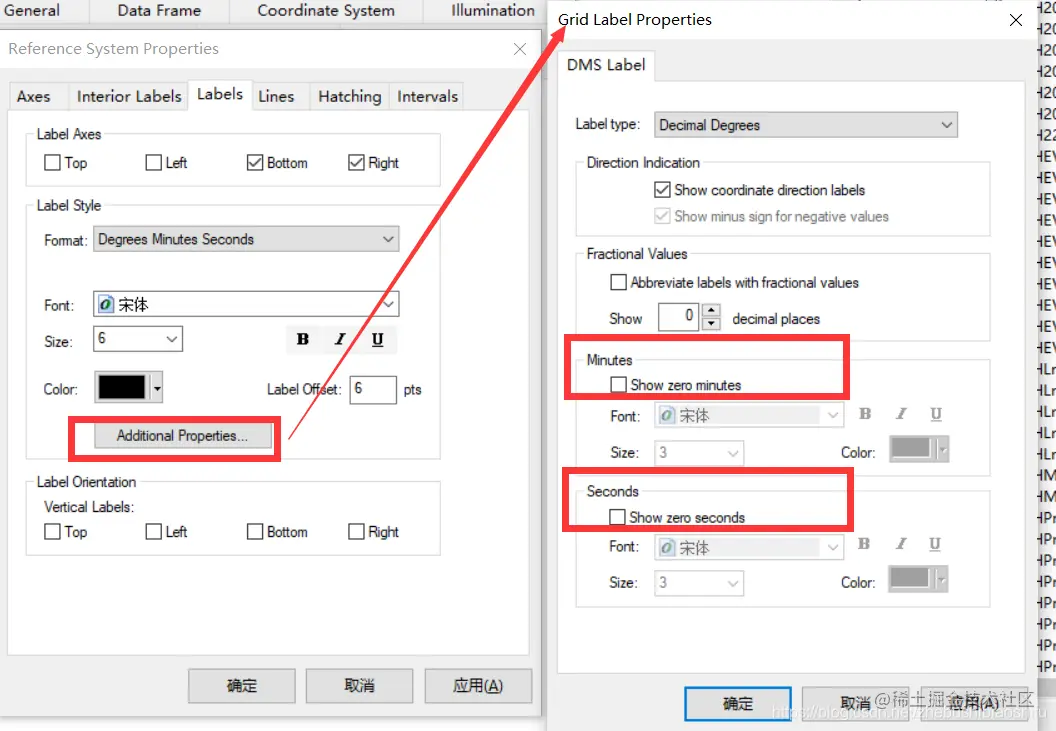Check Bottom under Vertical Labels
Screen dimensions: 1056x731
(255, 532)
